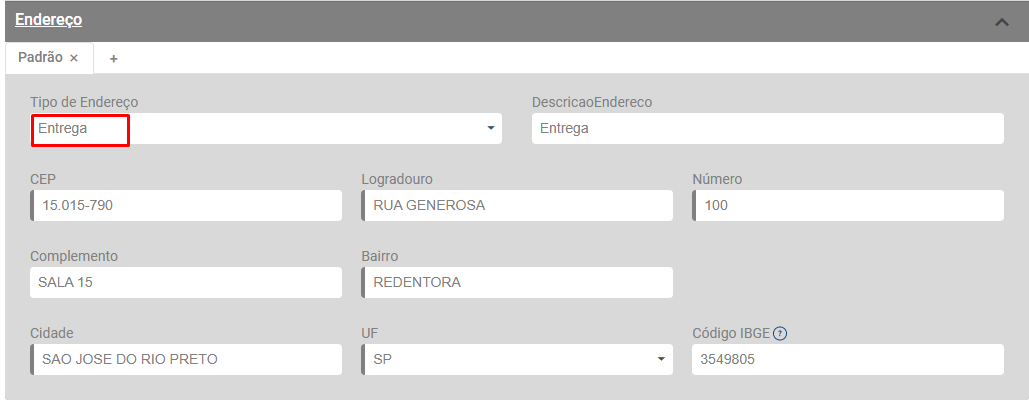
Task: Expand the UF state dropdown arrow
Action: (661, 359)
